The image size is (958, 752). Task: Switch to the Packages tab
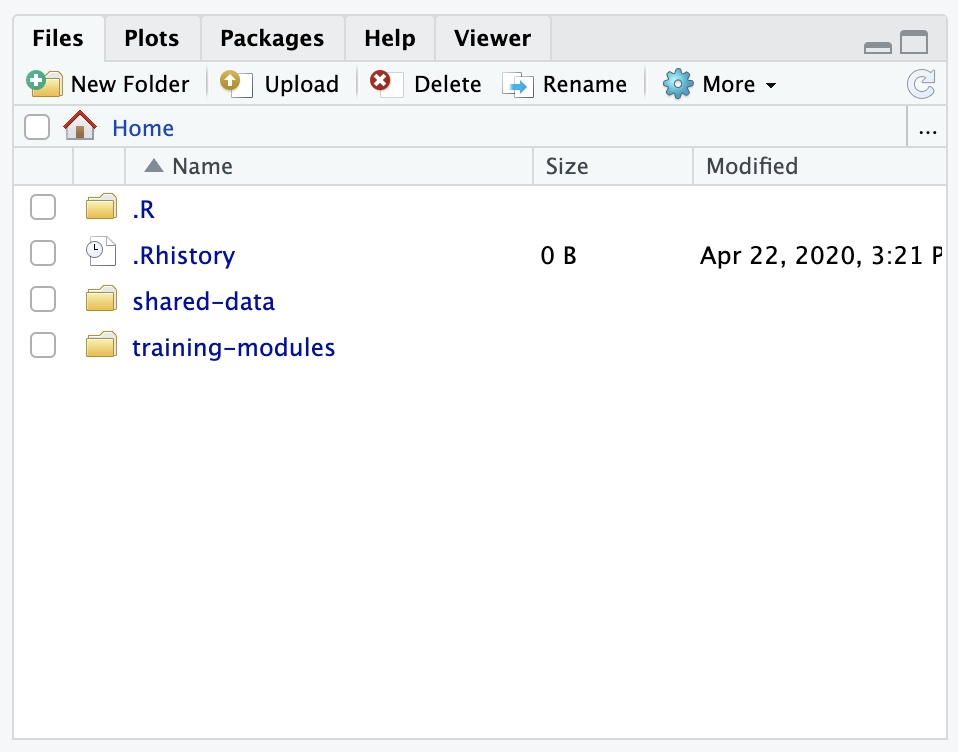271,38
